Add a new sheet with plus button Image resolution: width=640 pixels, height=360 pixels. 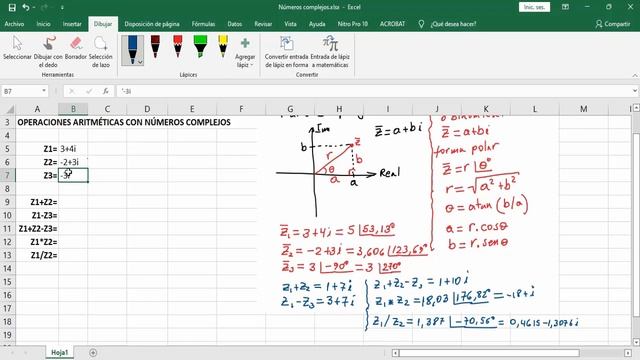click(x=93, y=353)
